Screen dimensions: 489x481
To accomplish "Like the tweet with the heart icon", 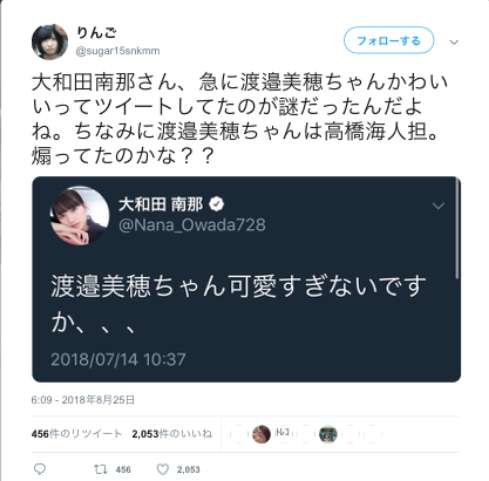I will 163,469.
